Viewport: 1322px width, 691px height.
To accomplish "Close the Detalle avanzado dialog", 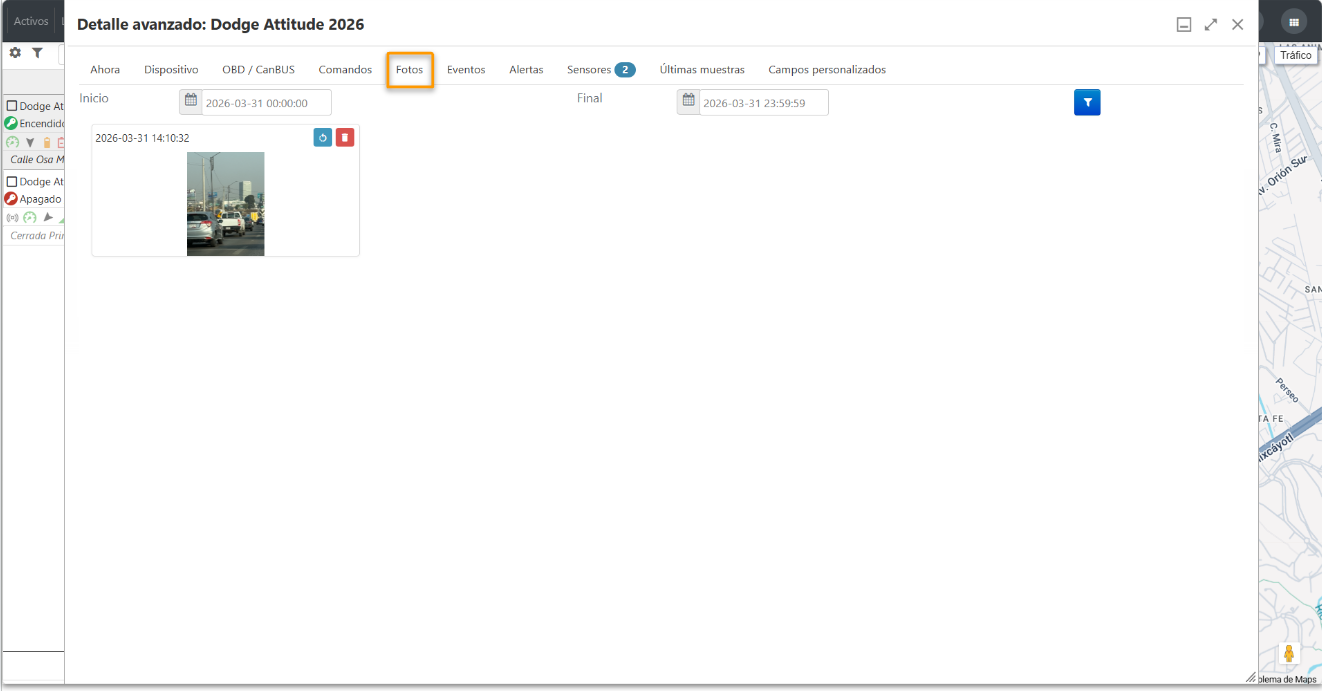I will pyautogui.click(x=1238, y=25).
